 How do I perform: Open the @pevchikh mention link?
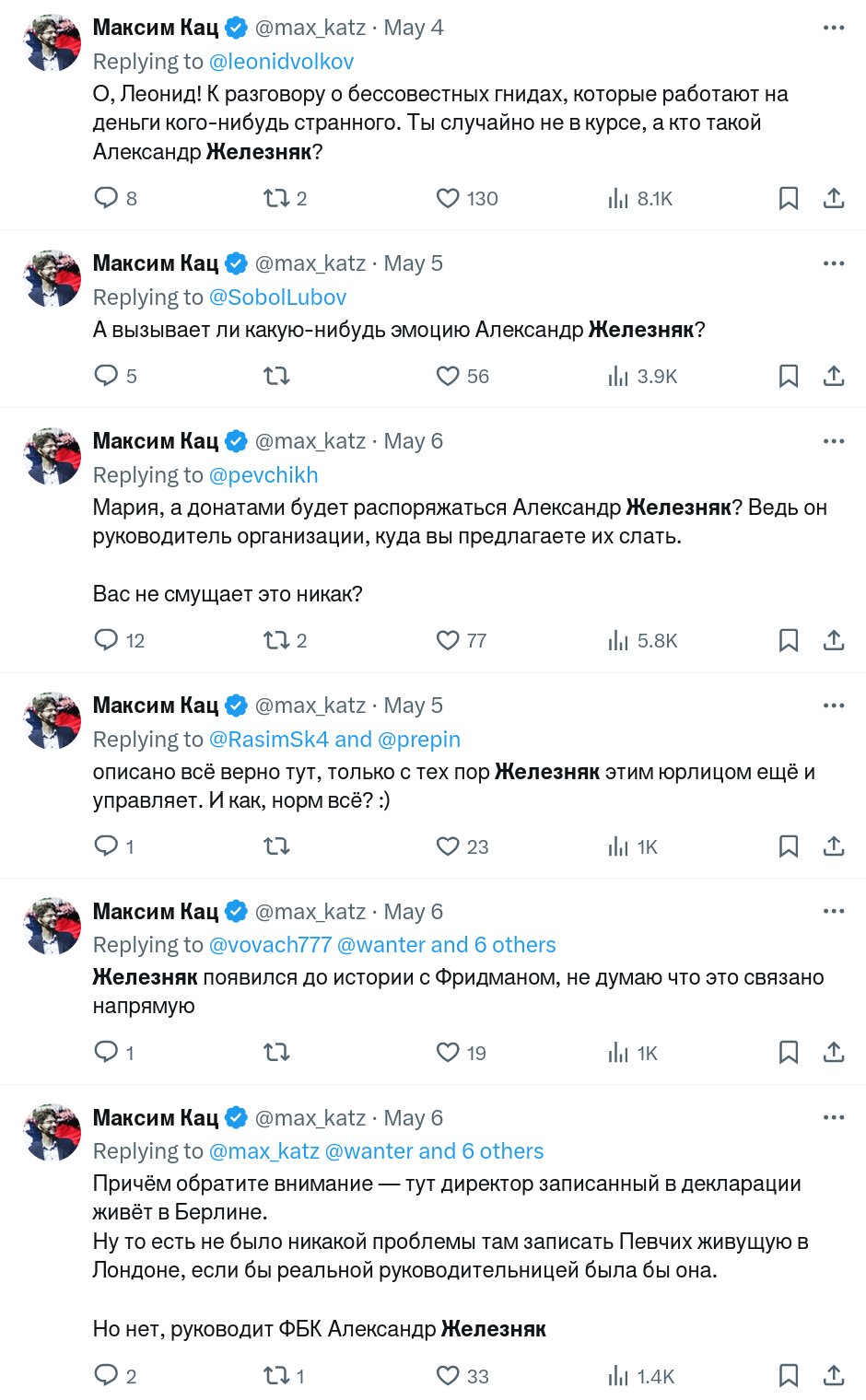263,475
